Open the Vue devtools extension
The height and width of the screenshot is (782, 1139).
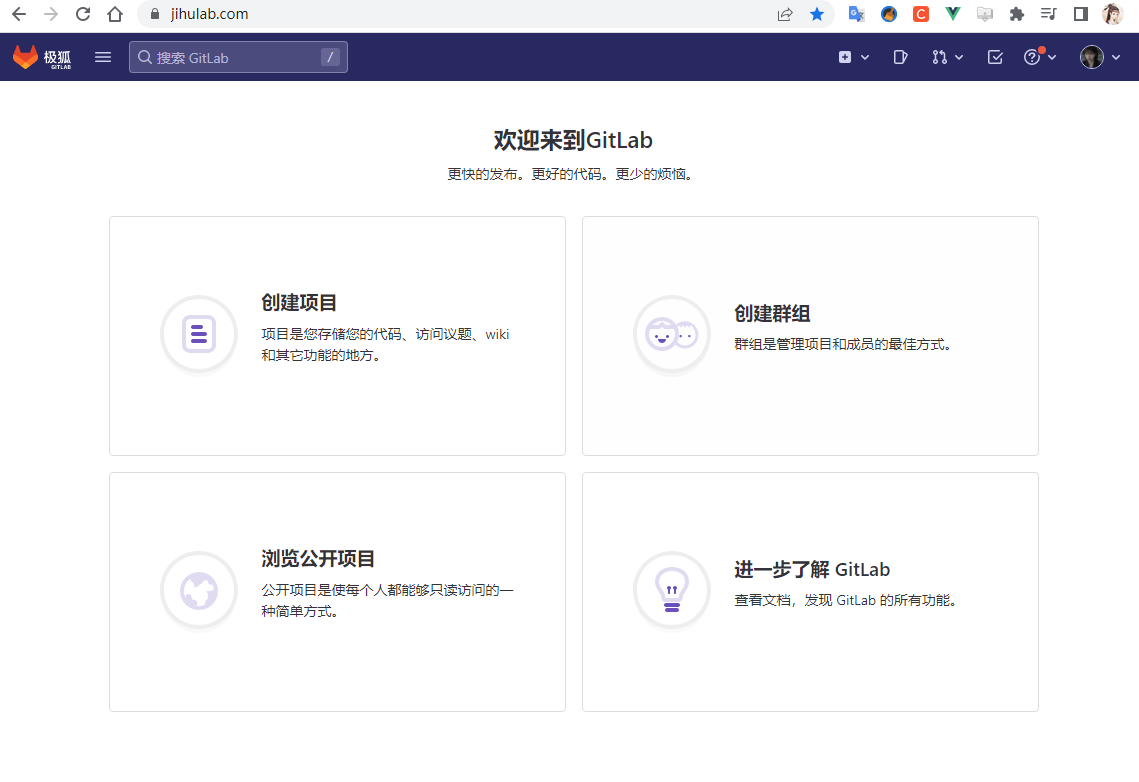tap(952, 14)
